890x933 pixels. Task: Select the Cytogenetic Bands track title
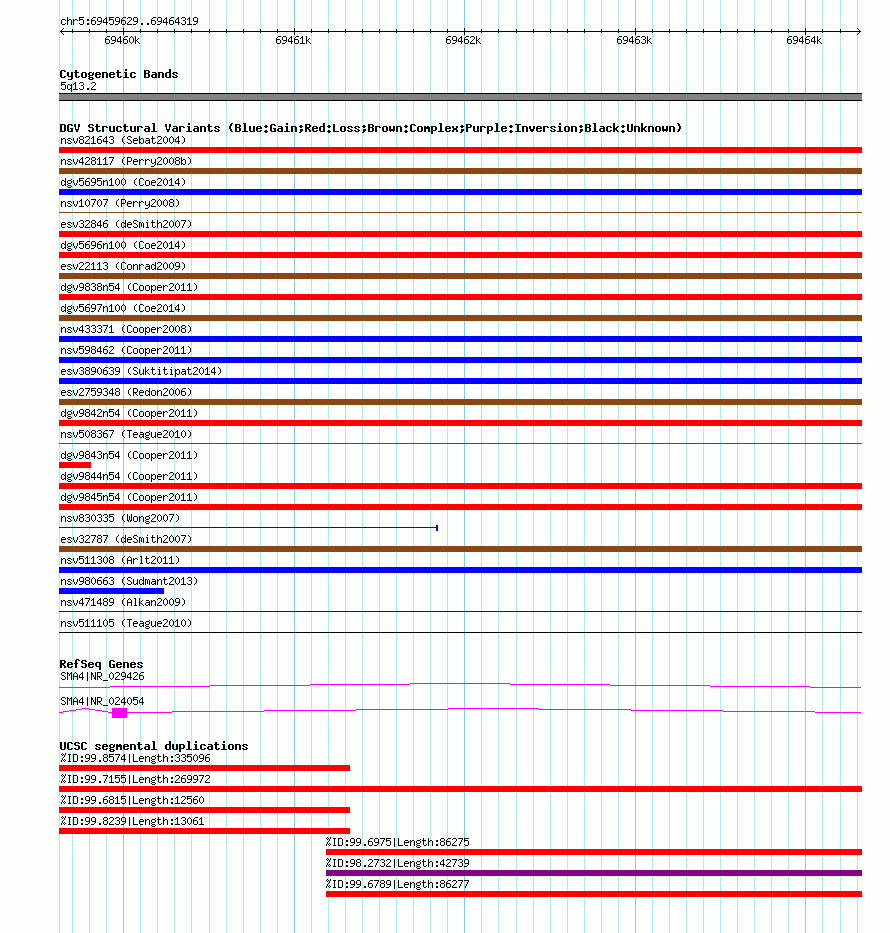[119, 74]
